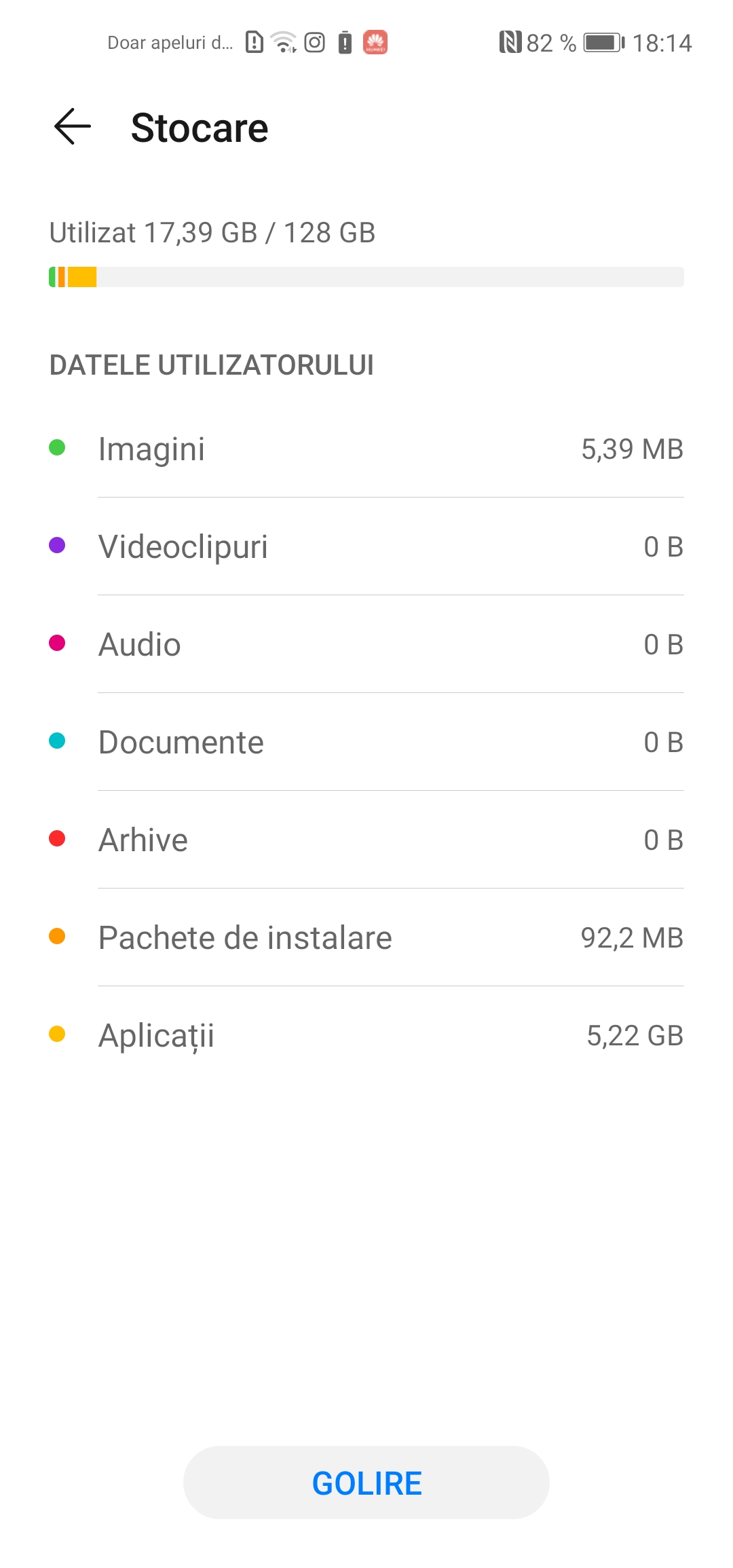
Task: Tap the battery level icon
Action: tap(603, 43)
